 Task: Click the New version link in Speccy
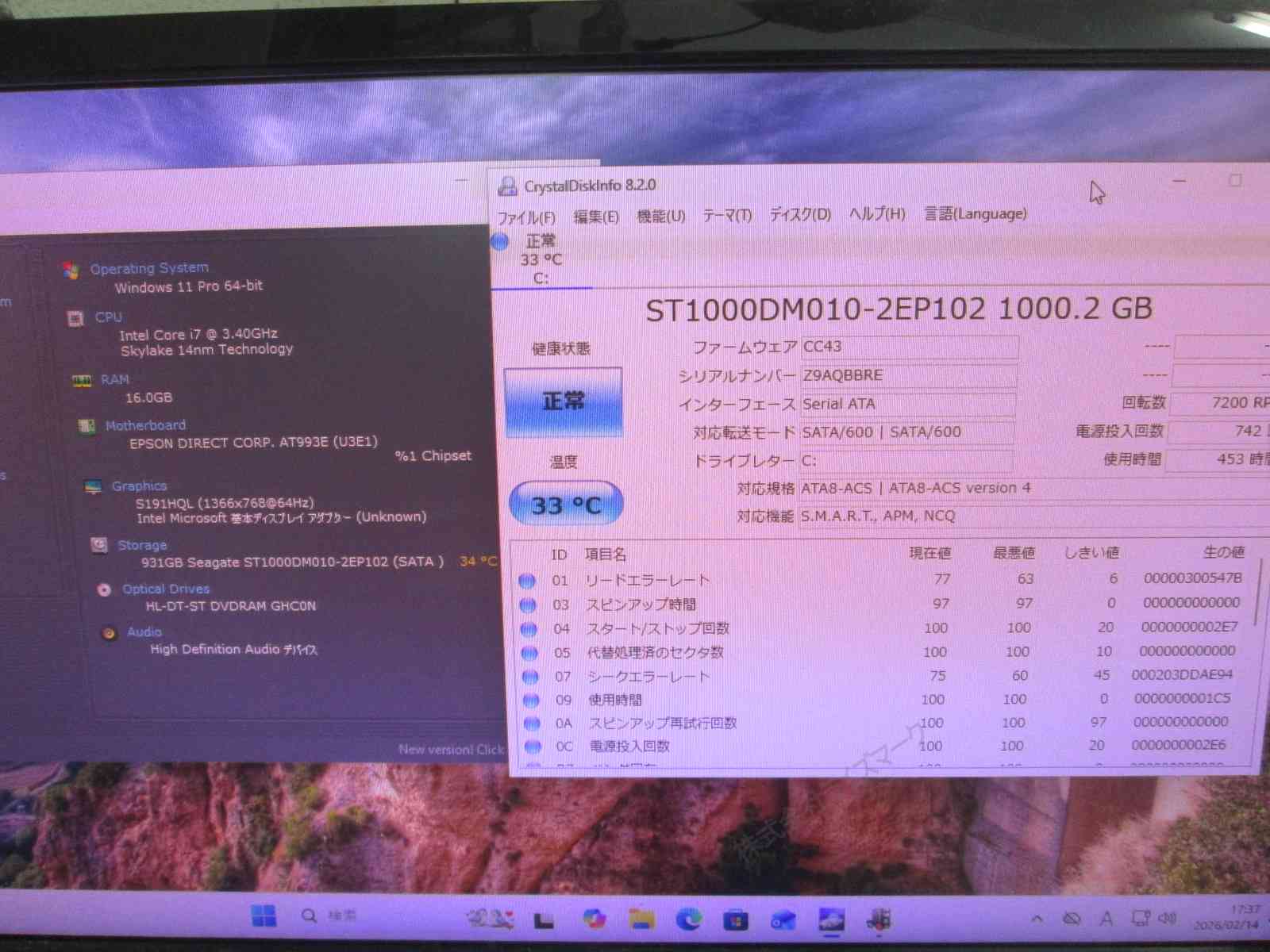click(x=451, y=749)
